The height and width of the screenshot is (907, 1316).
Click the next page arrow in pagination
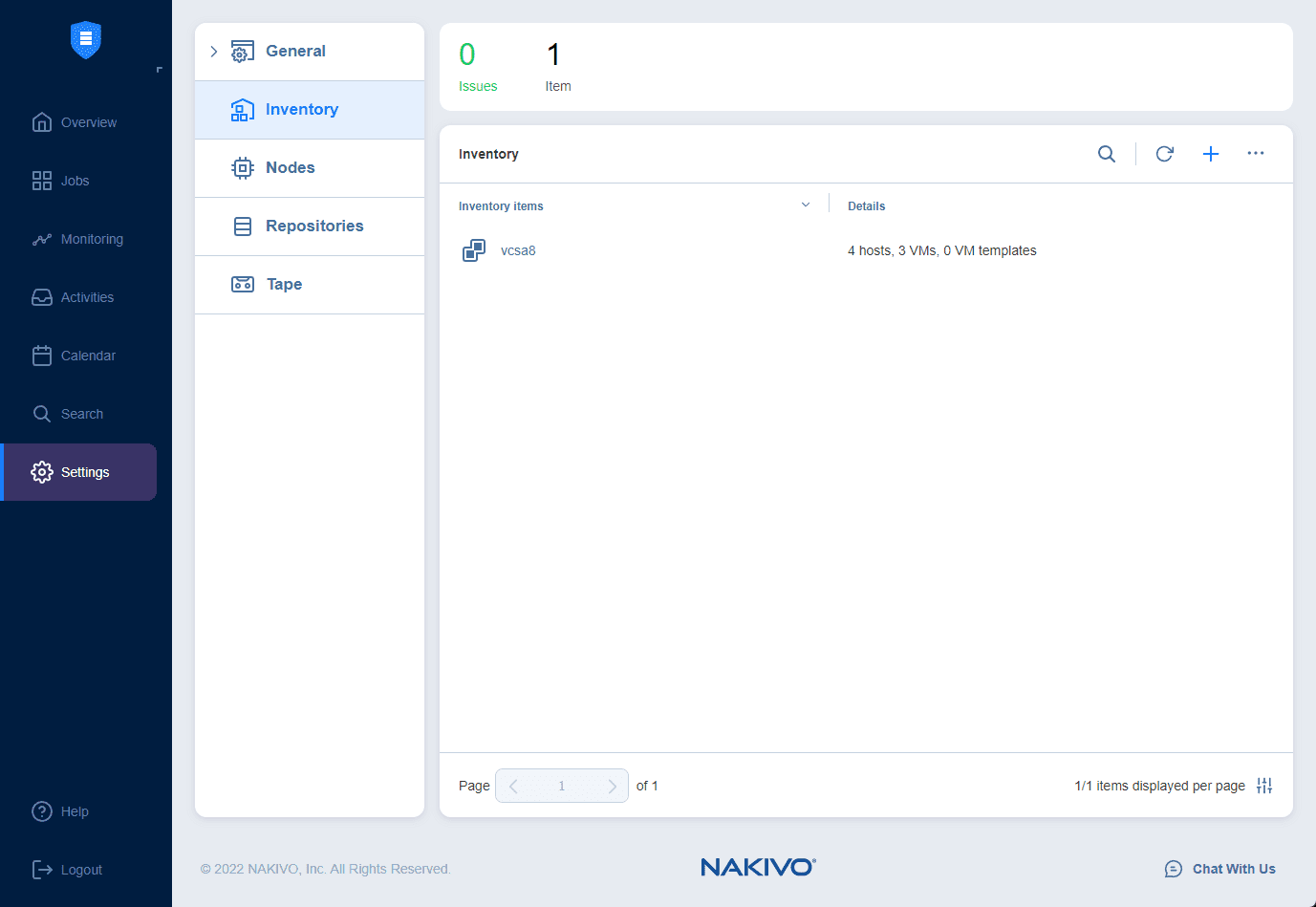coord(612,785)
